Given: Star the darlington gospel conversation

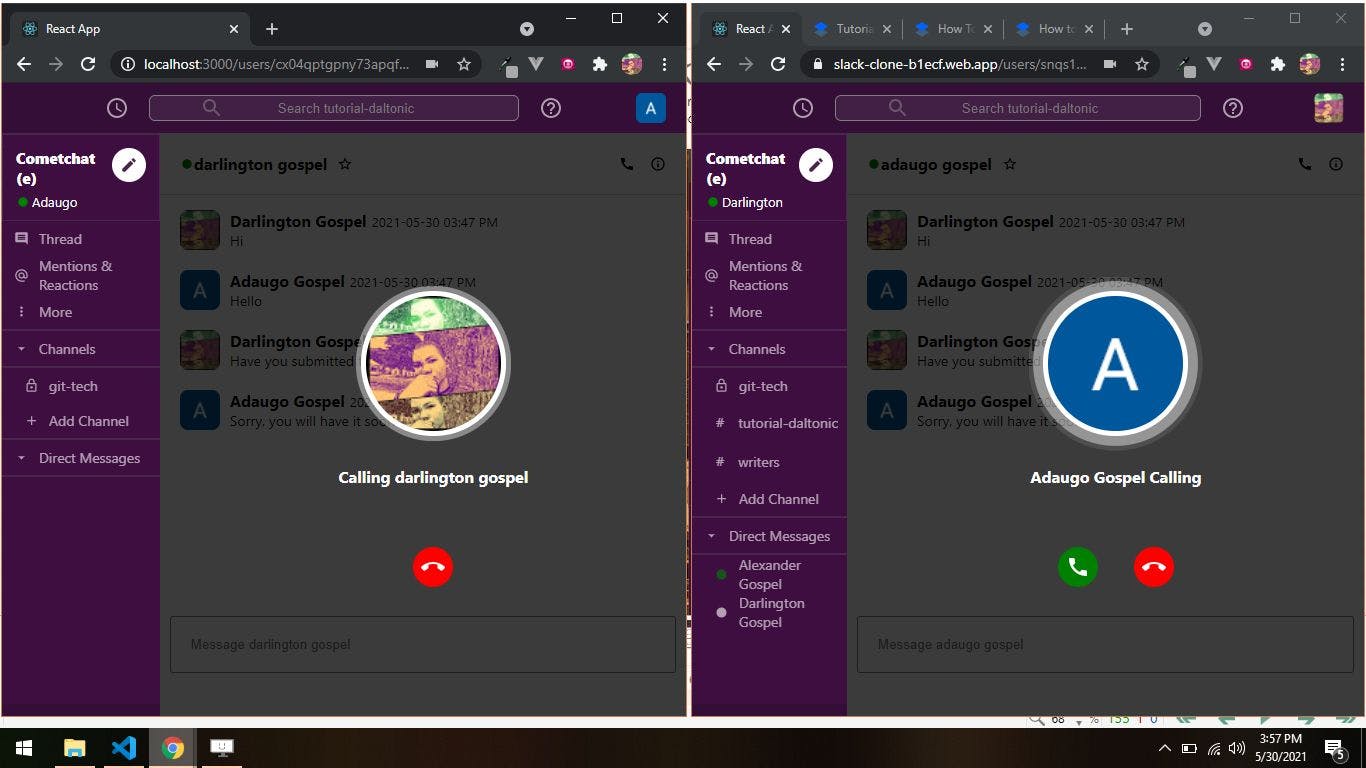Looking at the screenshot, I should tap(345, 164).
